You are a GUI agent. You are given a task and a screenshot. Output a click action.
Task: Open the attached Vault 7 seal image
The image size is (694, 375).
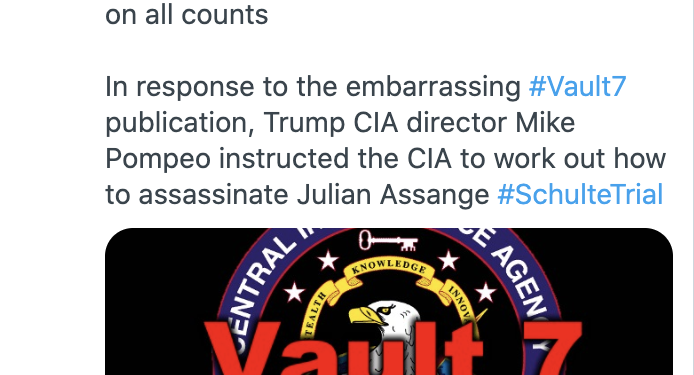(389, 302)
